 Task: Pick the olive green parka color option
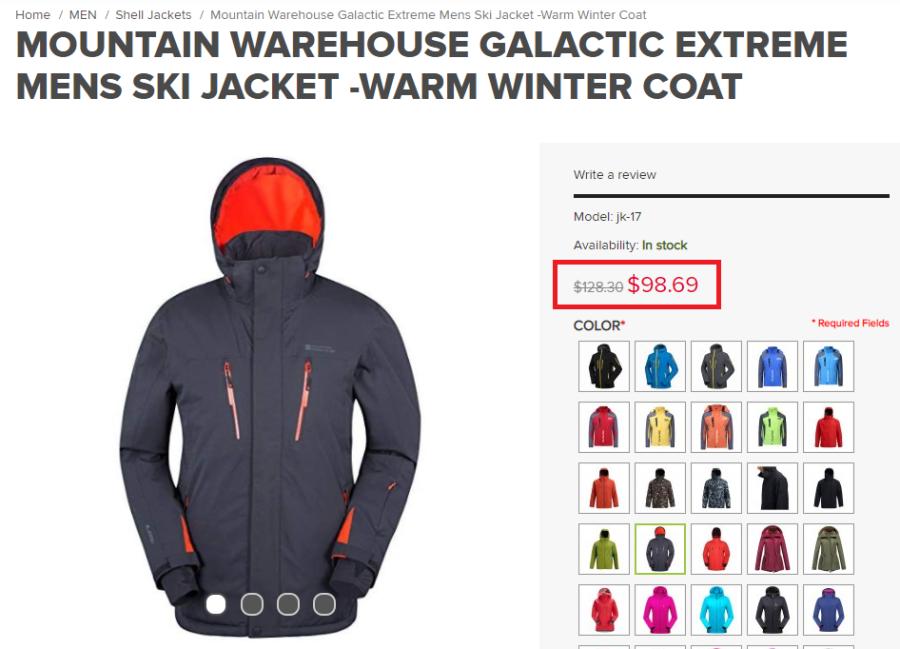pyautogui.click(x=829, y=549)
